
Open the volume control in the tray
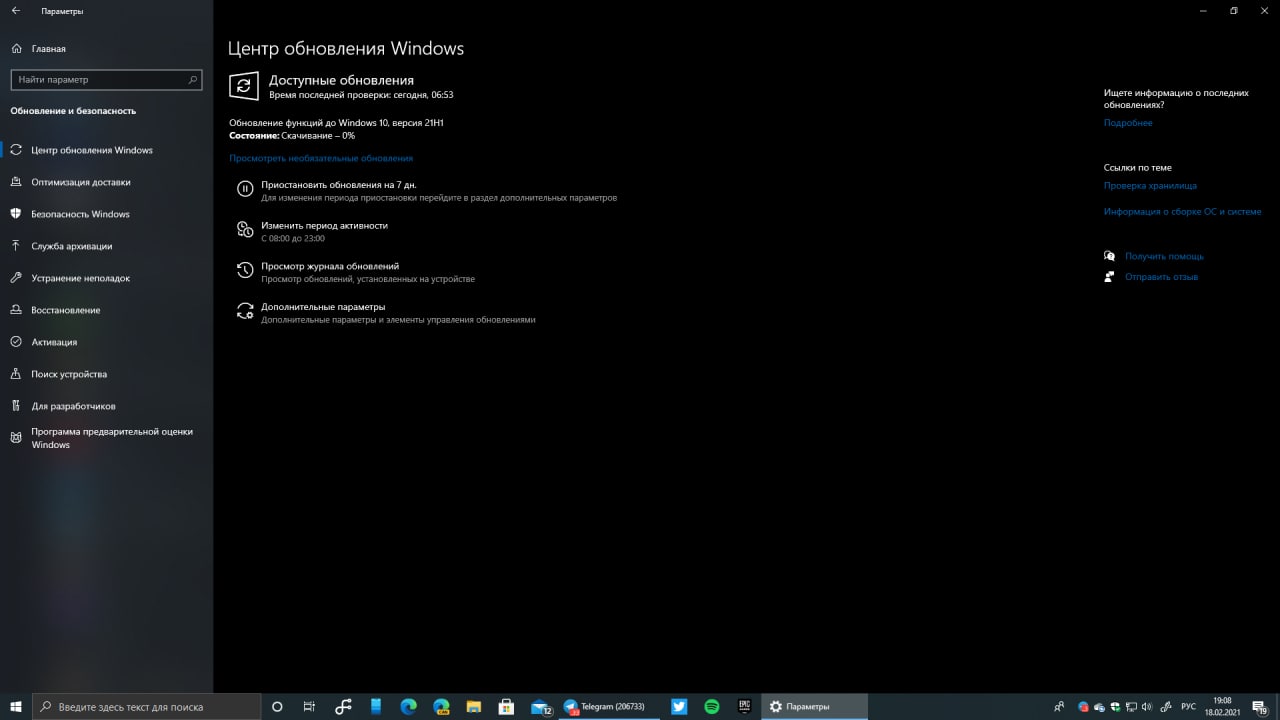click(1147, 707)
